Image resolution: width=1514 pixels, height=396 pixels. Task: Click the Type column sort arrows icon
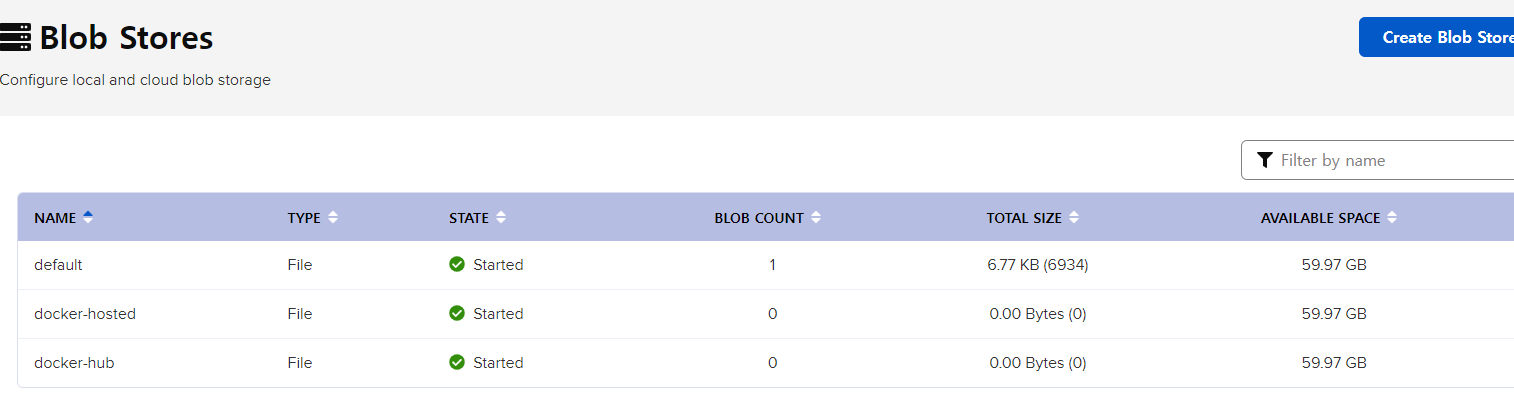(333, 217)
